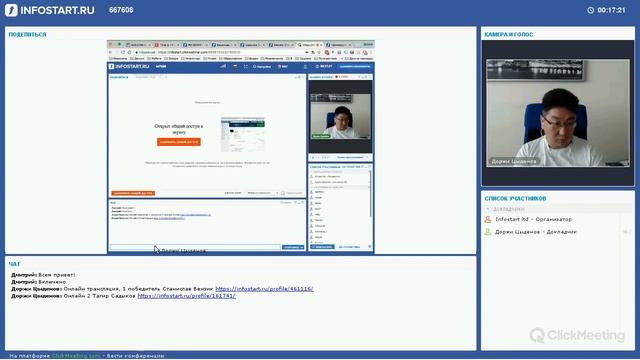Click the ПОДЕЛИТЬСЯ panel title
640x360 pixels.
[x=27, y=35]
